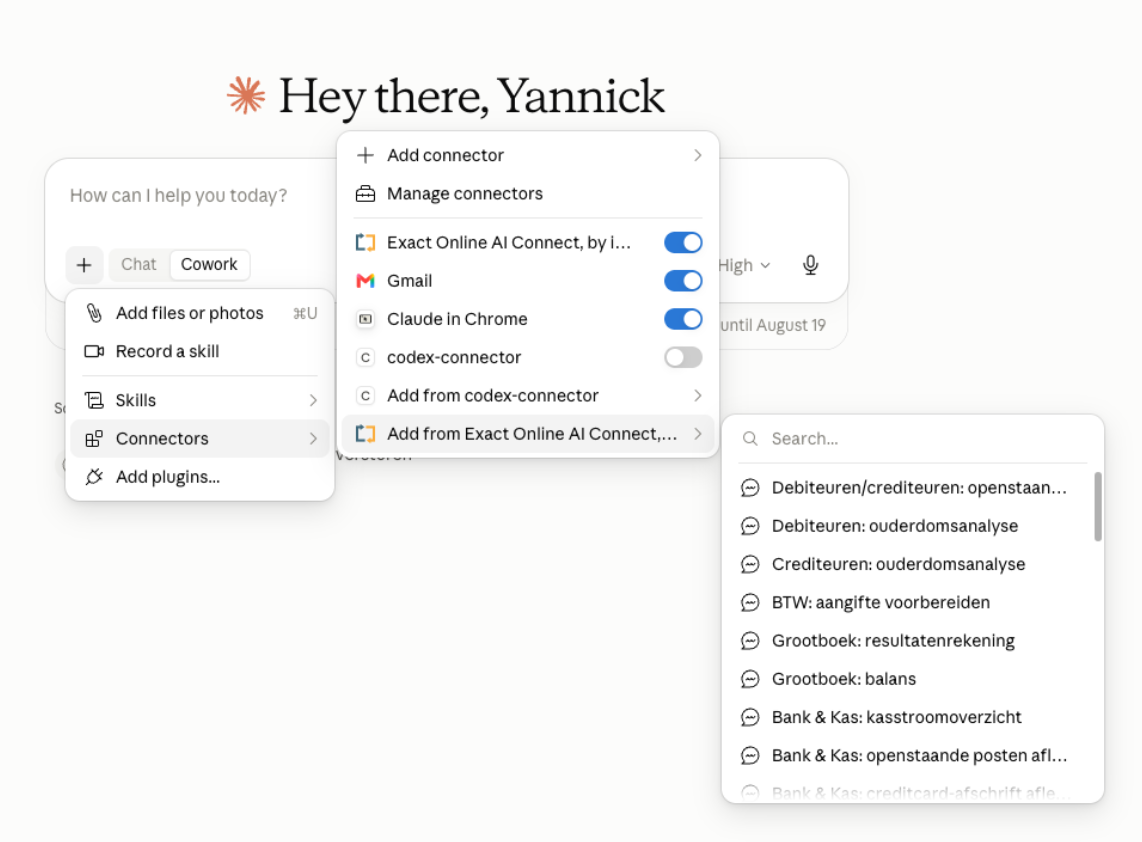Switch to the Chat tab

[138, 264]
